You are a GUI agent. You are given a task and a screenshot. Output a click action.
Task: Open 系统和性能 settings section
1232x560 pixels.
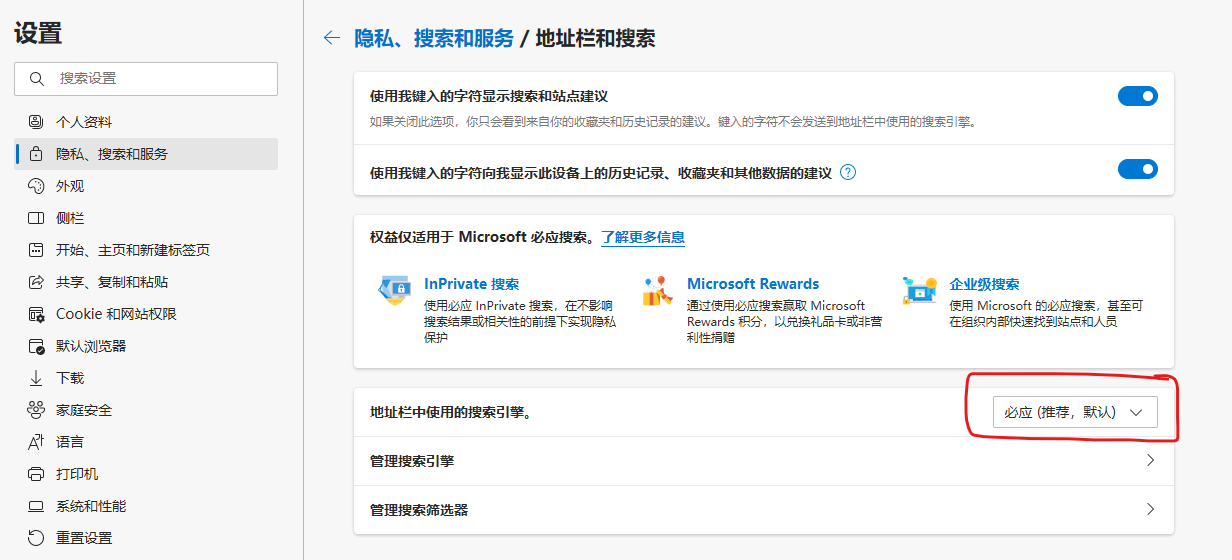click(x=147, y=506)
